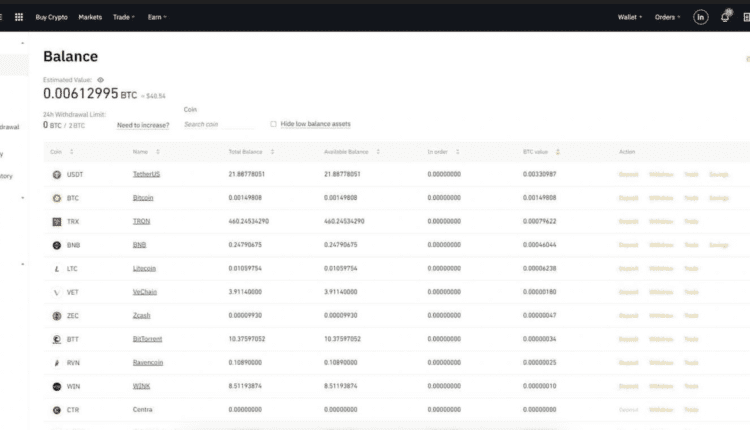Go to Buy Crypto
Screen dimensions: 750x430
(x=52, y=17)
